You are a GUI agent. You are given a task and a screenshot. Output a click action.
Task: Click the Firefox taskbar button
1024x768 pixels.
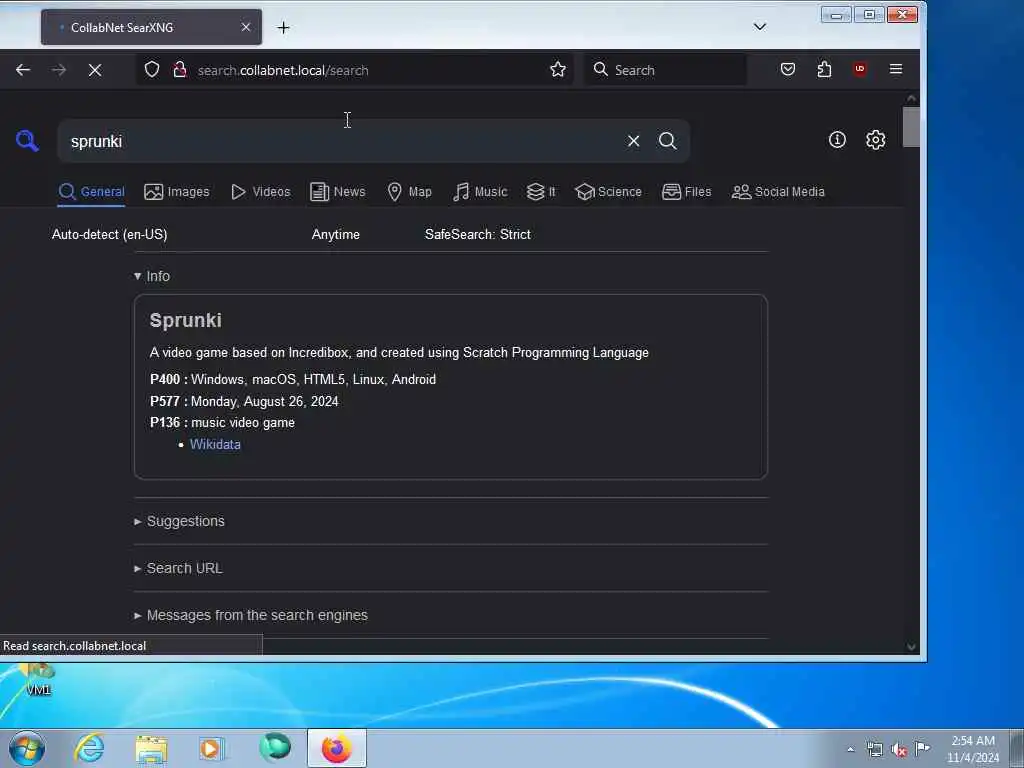click(x=336, y=748)
